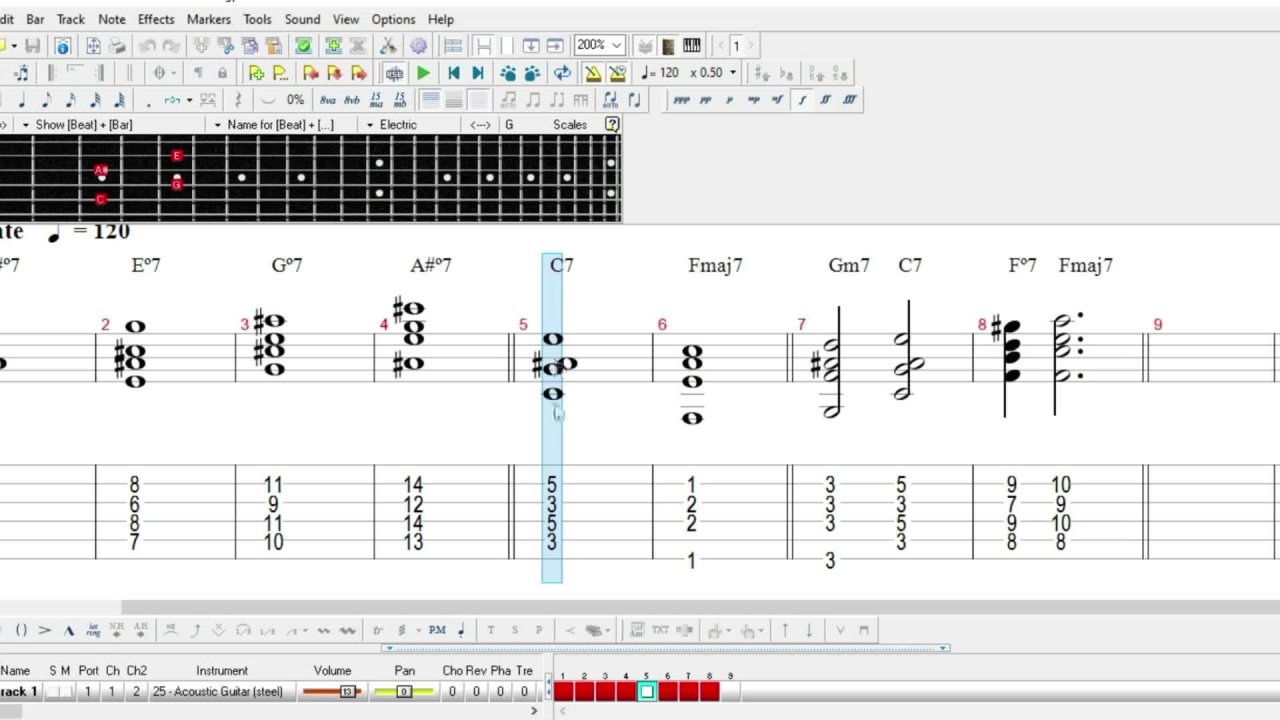Viewport: 1280px width, 720px height.
Task: Click the palm mute P.M. effect icon
Action: (437, 630)
